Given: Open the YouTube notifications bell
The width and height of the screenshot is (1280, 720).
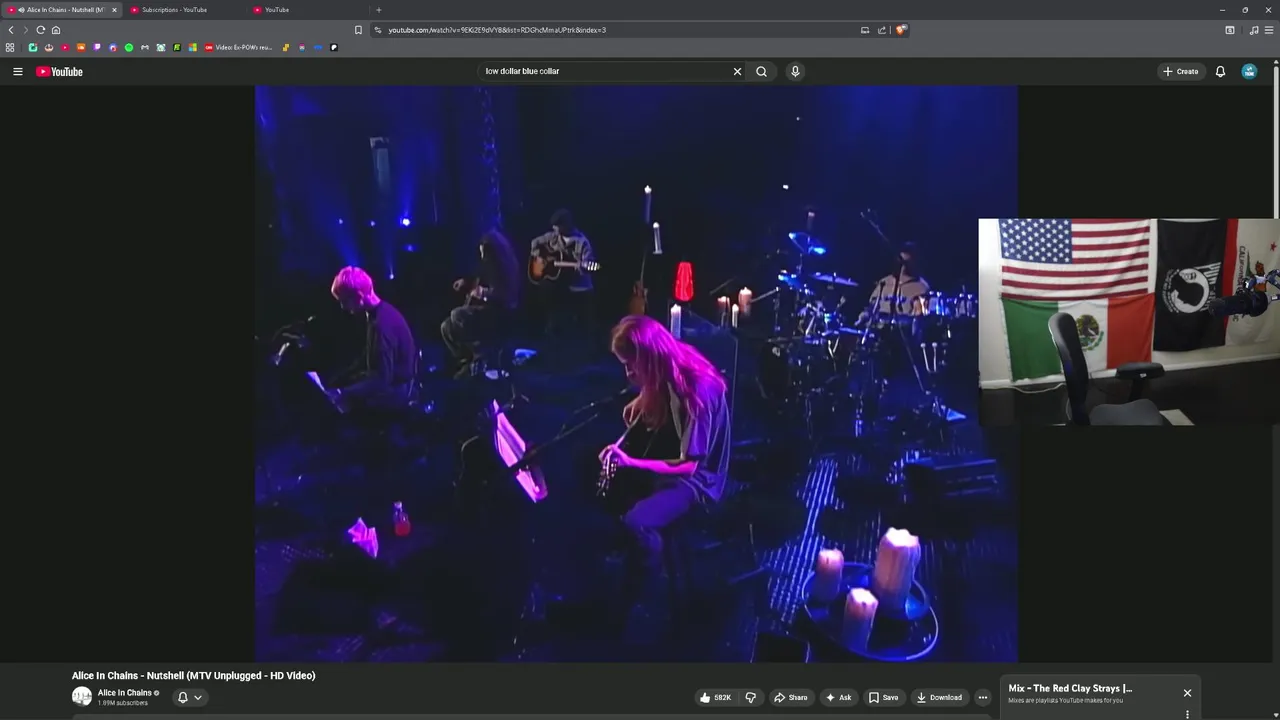Looking at the screenshot, I should [1220, 71].
